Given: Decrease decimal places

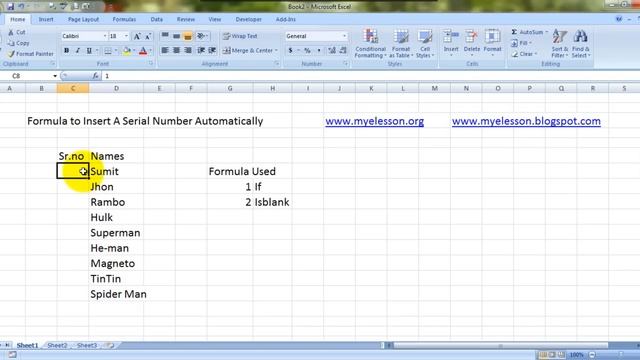Looking at the screenshot, I should click(x=343, y=51).
